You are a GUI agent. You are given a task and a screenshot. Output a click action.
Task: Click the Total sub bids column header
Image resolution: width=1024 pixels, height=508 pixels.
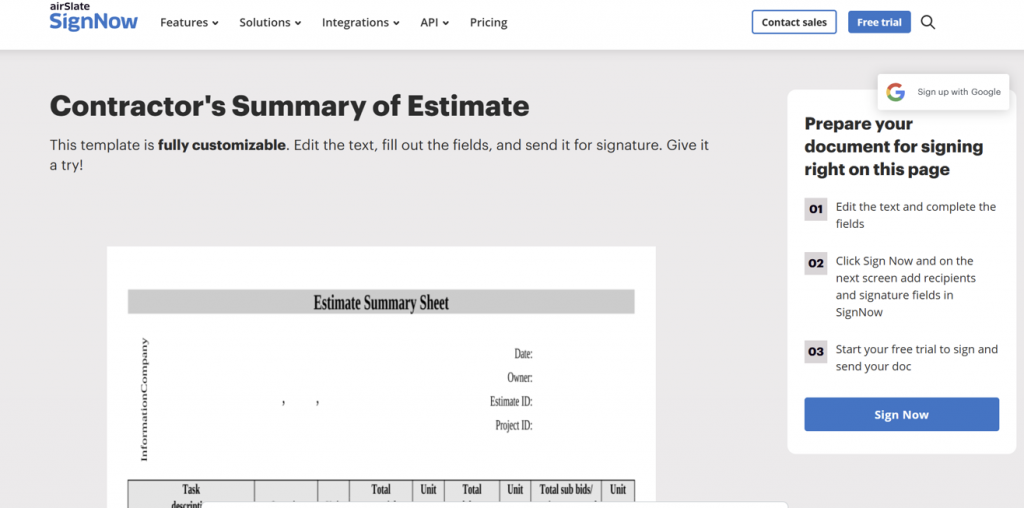[566, 495]
